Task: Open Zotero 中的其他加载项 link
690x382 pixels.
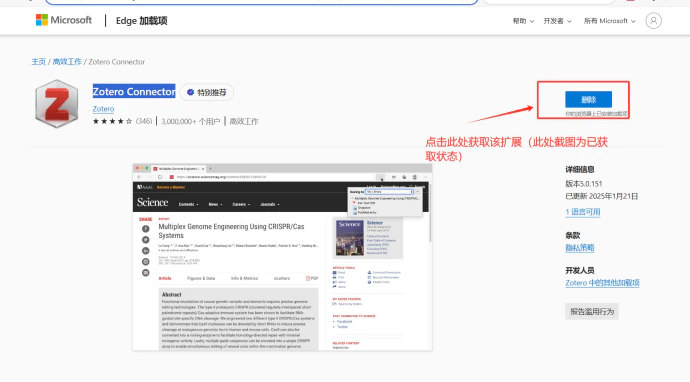Action: (602, 283)
